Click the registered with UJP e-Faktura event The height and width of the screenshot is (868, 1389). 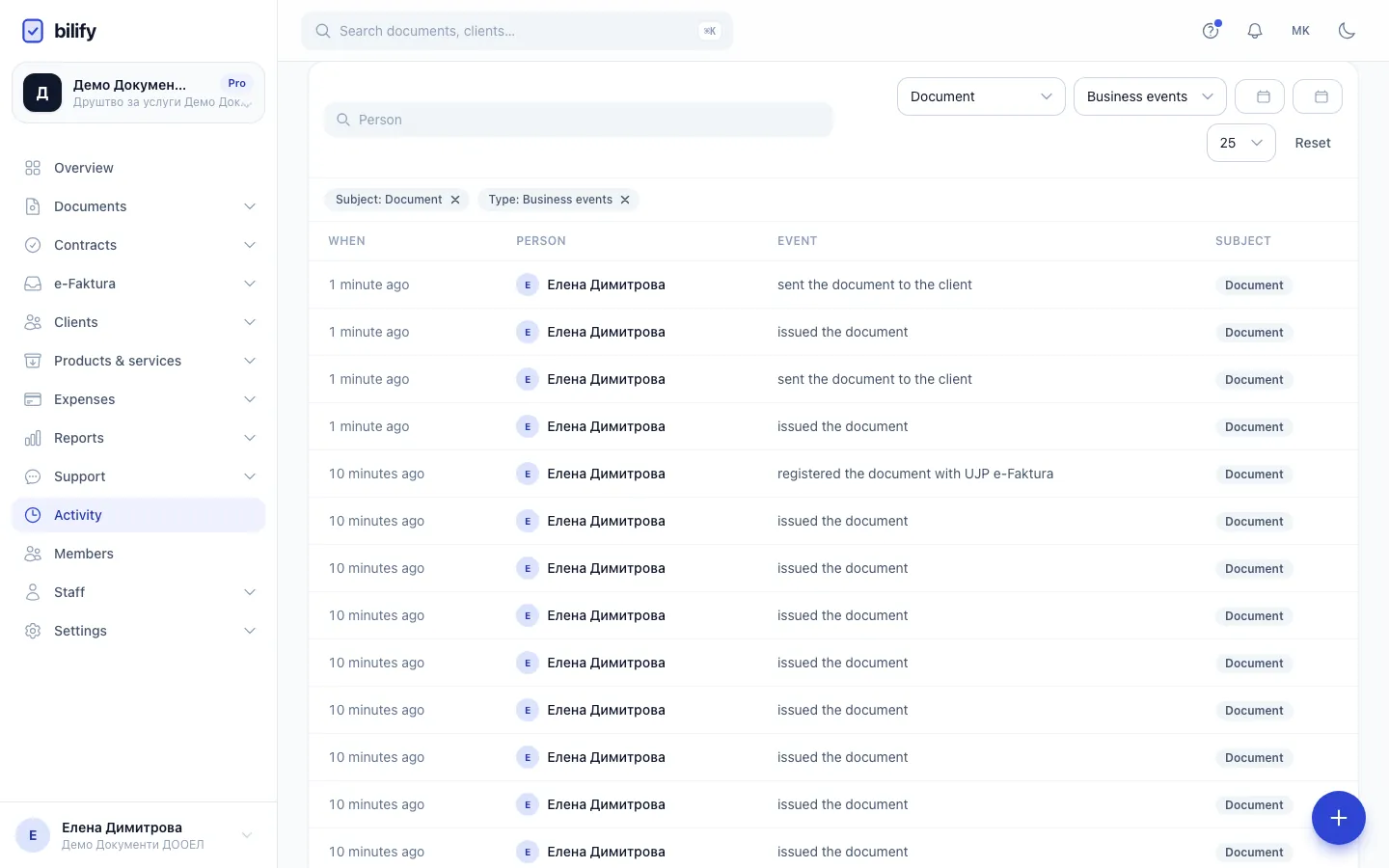click(915, 474)
